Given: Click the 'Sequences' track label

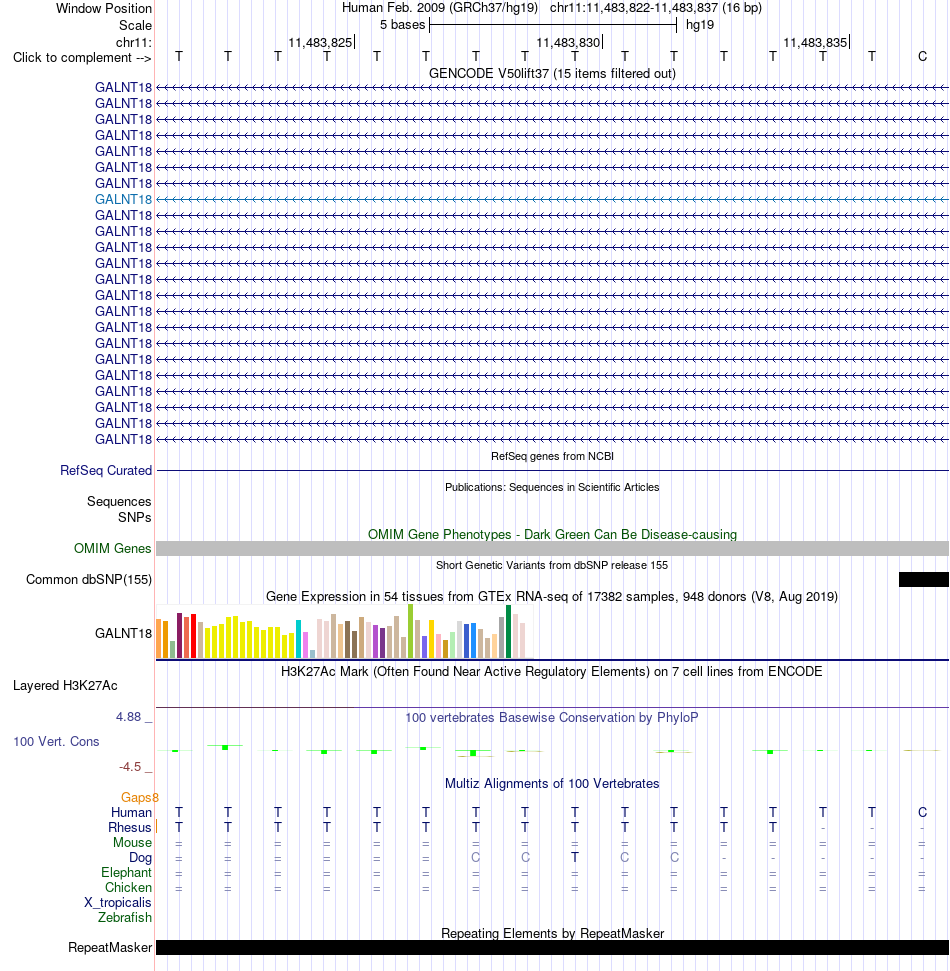Looking at the screenshot, I should point(119,502).
